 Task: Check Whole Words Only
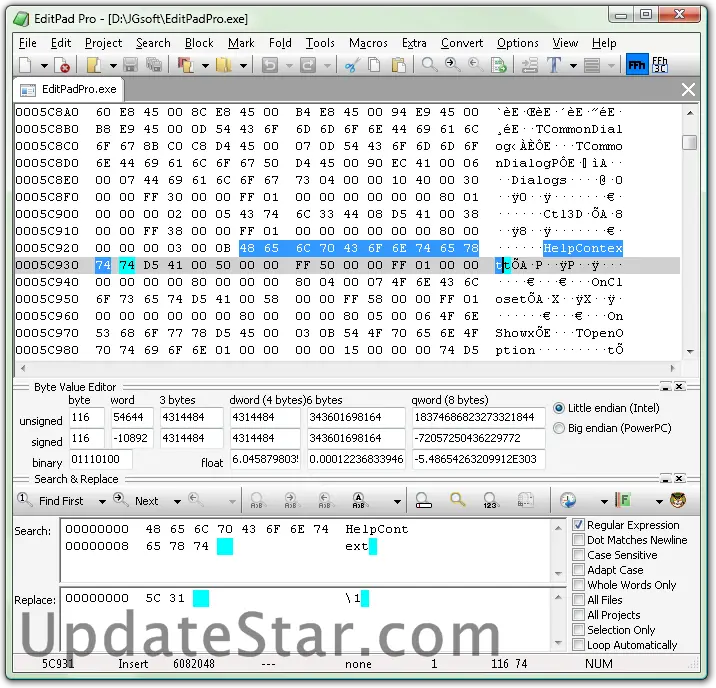(x=578, y=585)
